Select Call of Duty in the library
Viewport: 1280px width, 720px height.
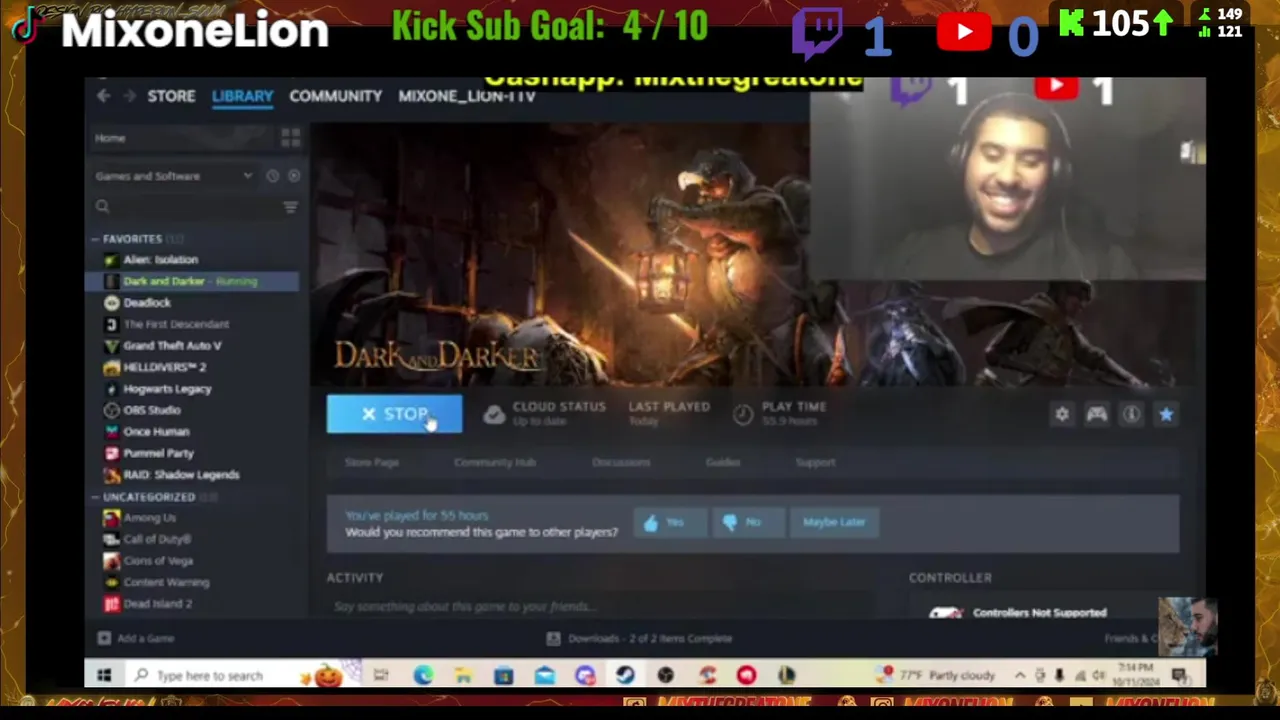coord(156,539)
